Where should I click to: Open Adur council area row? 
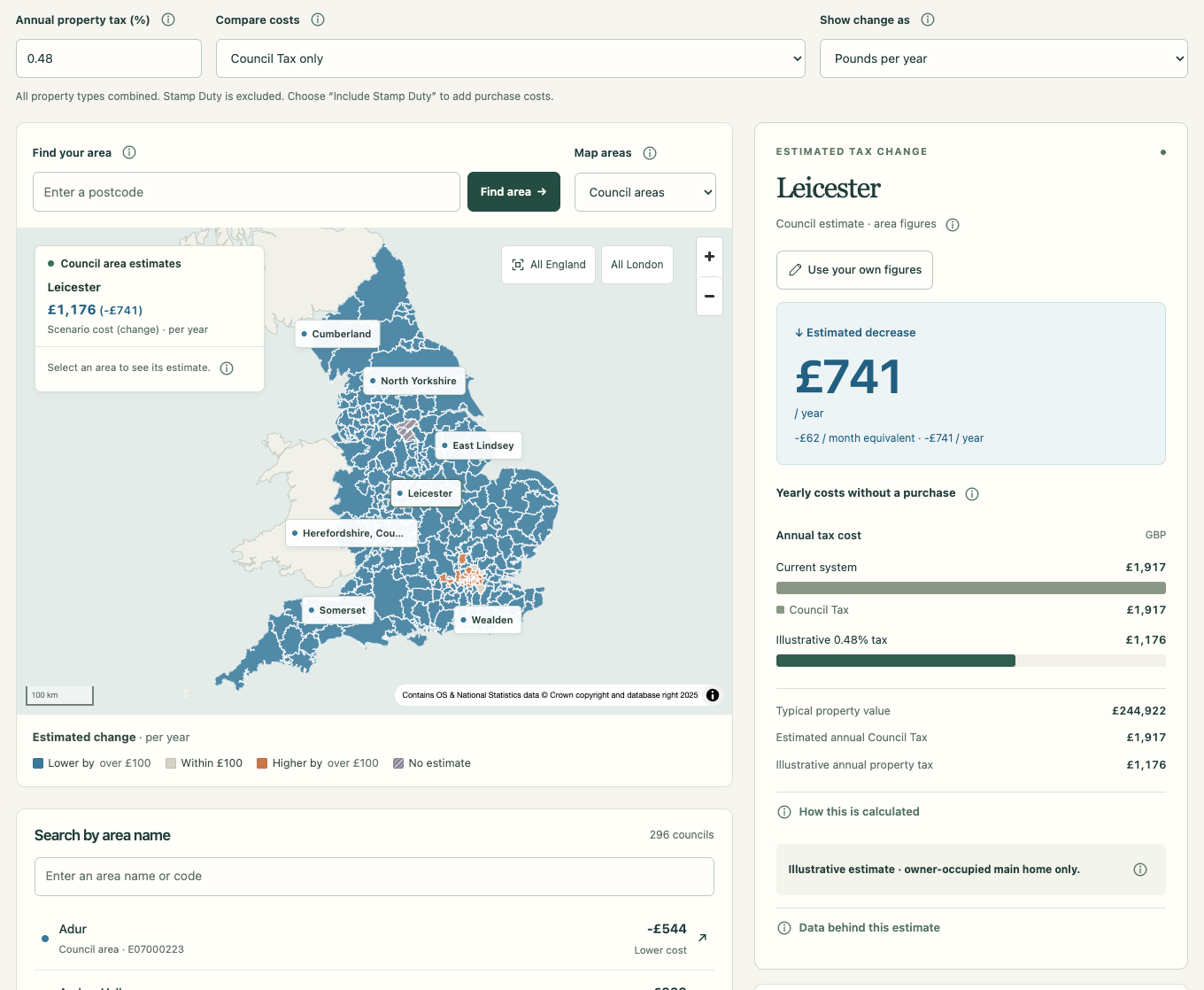point(374,939)
